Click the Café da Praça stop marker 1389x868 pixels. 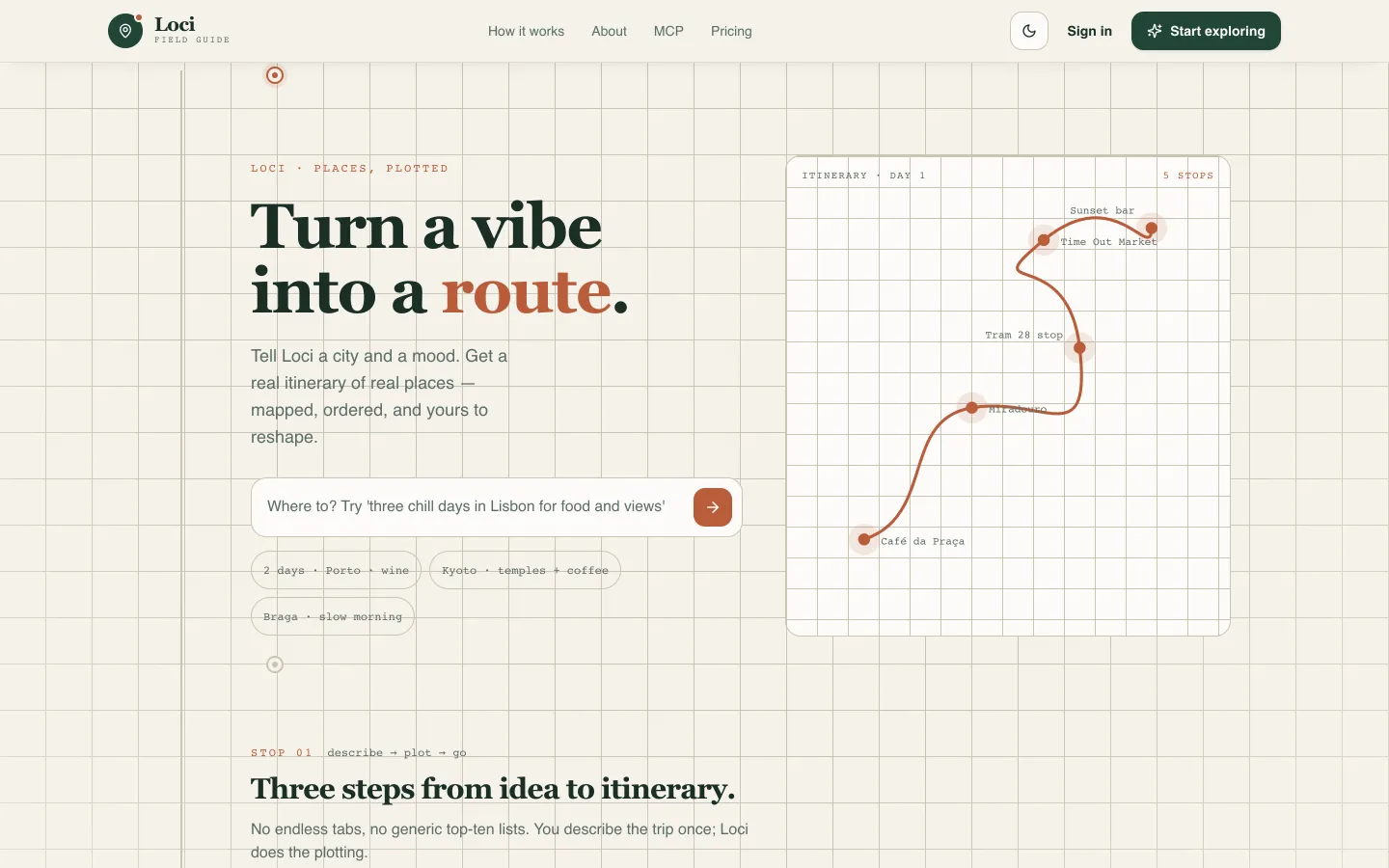pyautogui.click(x=864, y=540)
